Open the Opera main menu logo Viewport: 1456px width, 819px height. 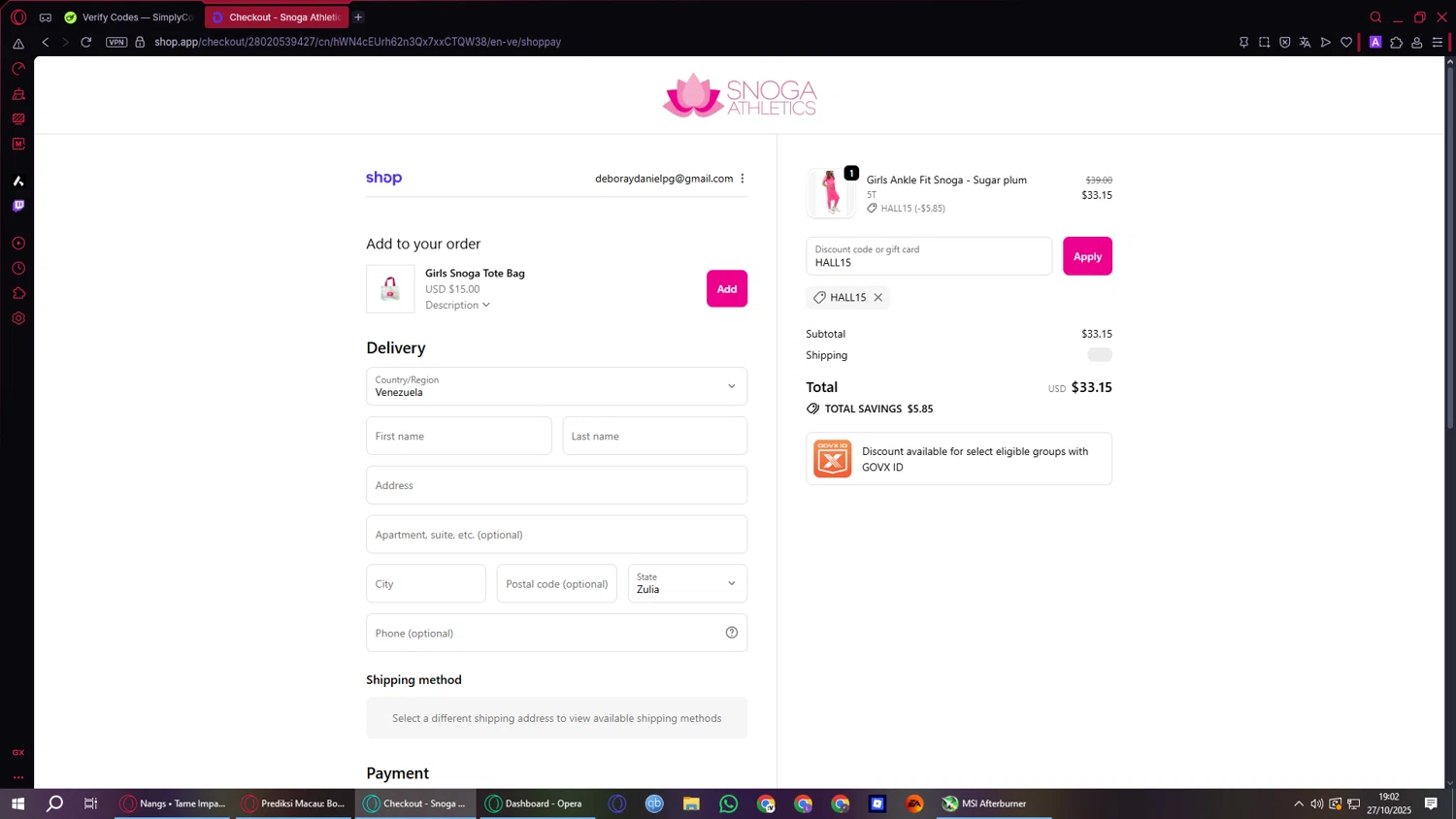[x=18, y=17]
